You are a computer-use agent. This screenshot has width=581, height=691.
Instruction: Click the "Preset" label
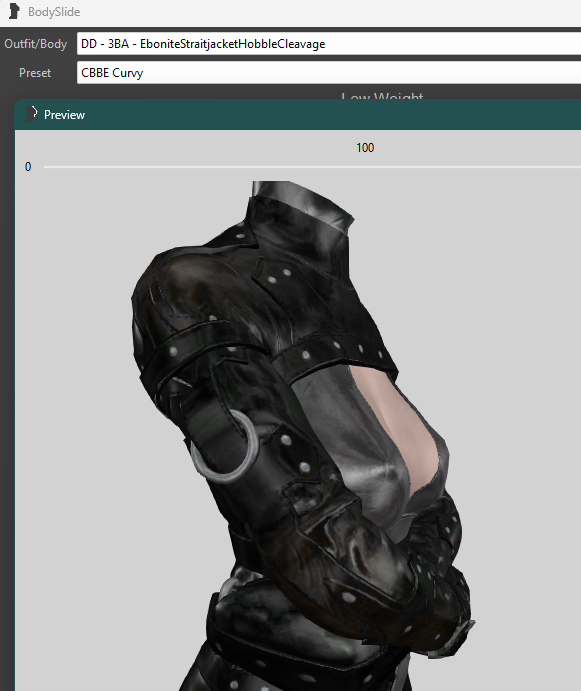tap(35, 73)
